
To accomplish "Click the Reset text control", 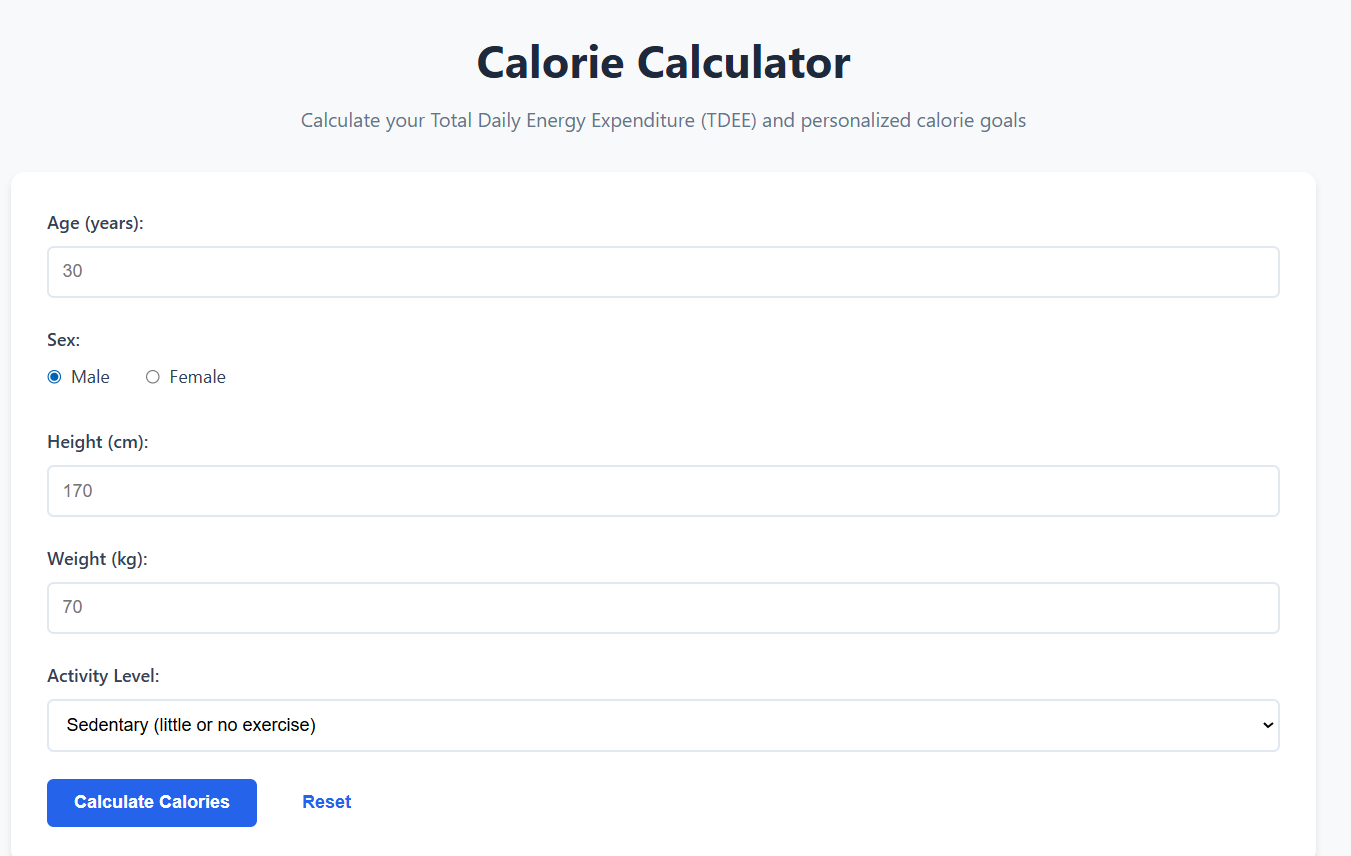I will 326,801.
